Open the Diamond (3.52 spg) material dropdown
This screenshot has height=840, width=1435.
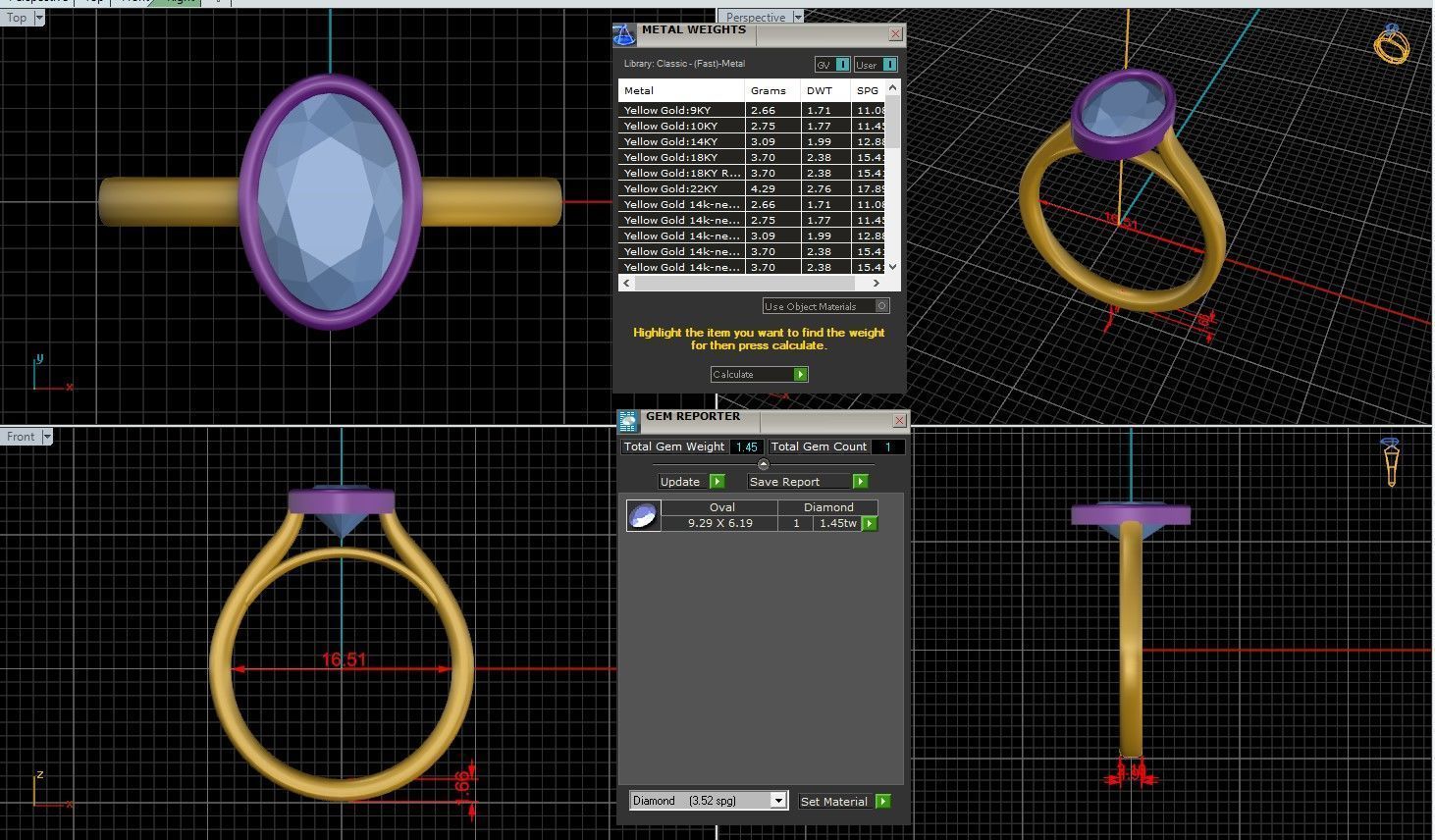777,801
